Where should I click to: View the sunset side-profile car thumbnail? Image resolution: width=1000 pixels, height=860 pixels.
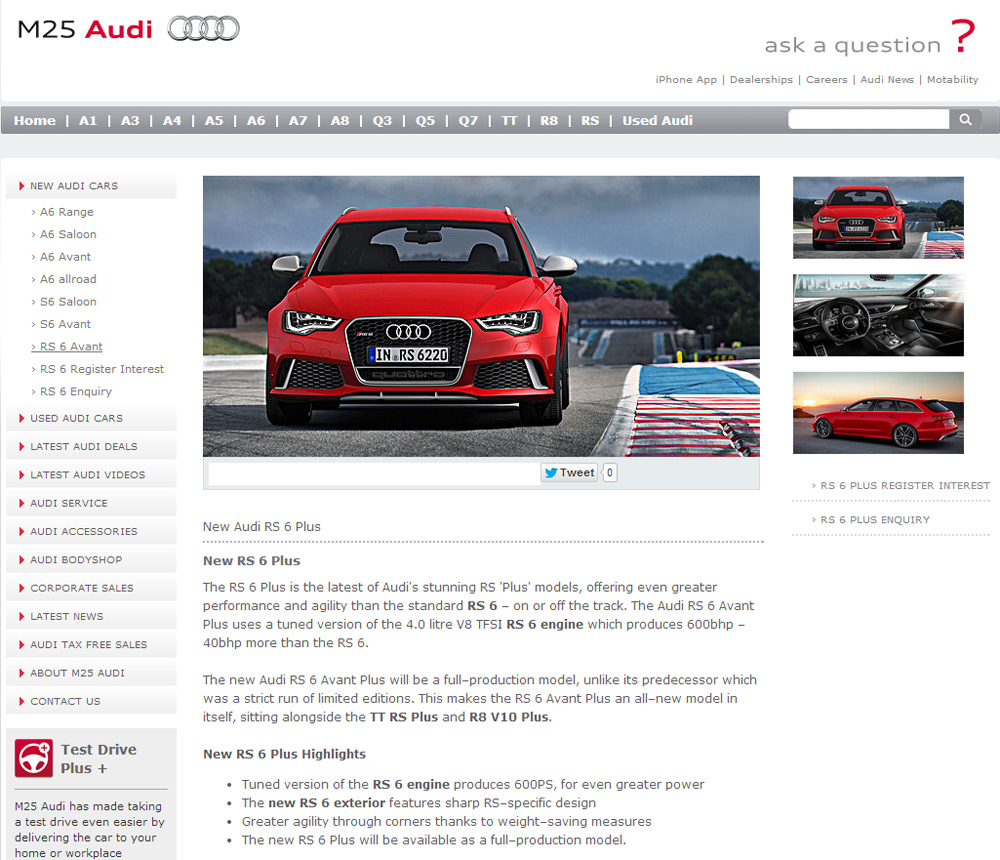point(878,413)
